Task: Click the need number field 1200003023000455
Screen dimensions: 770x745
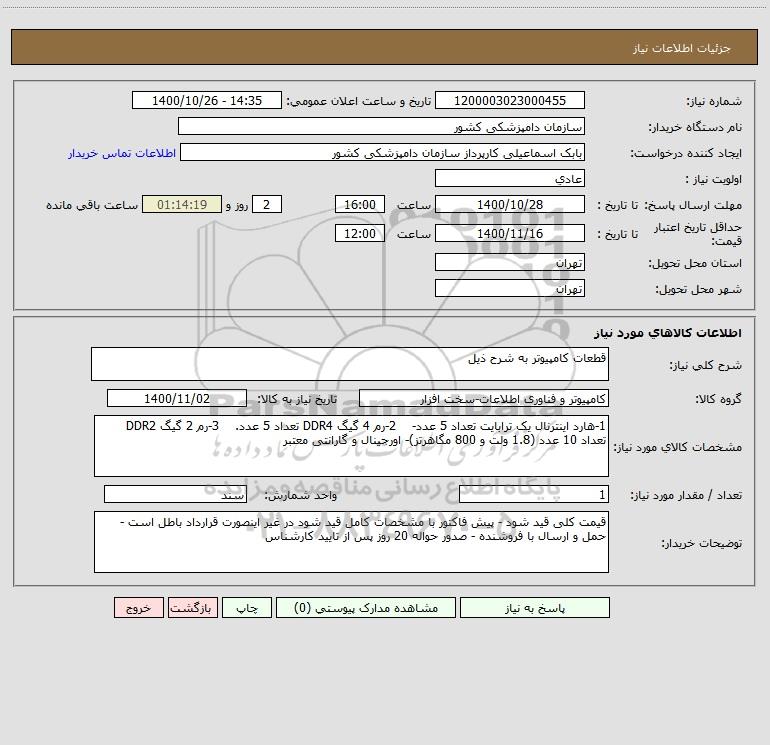Action: (x=510, y=100)
